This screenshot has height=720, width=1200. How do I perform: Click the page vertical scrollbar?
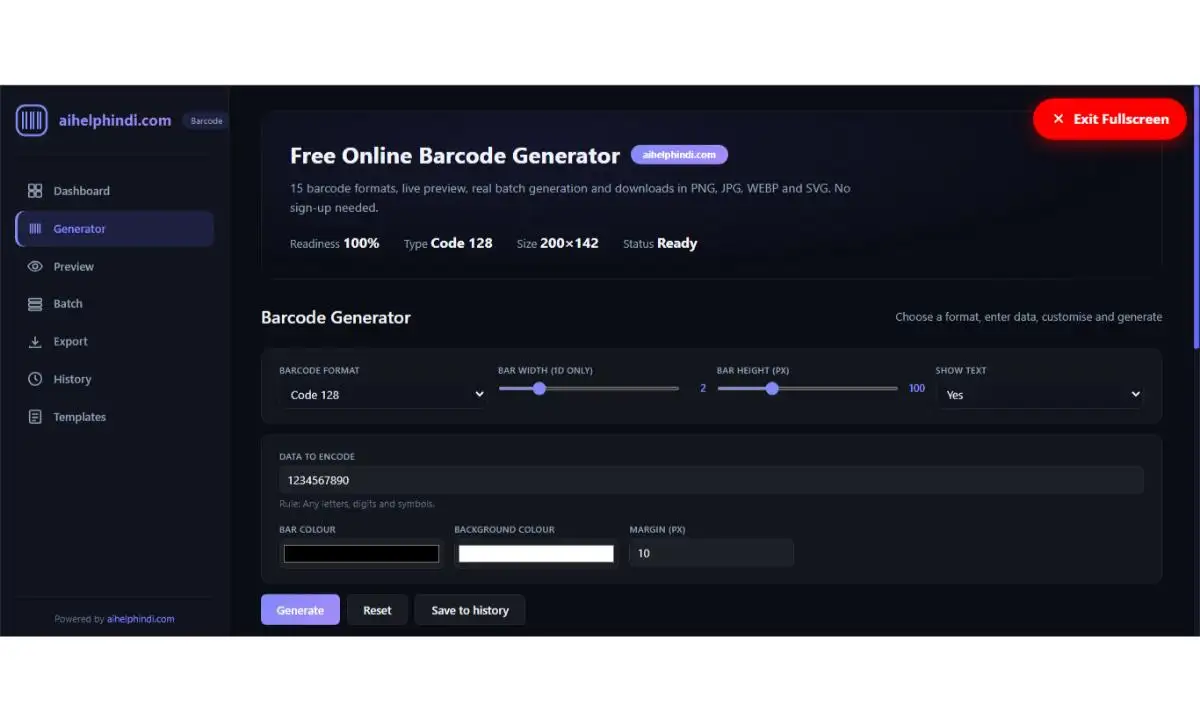coord(1196,217)
